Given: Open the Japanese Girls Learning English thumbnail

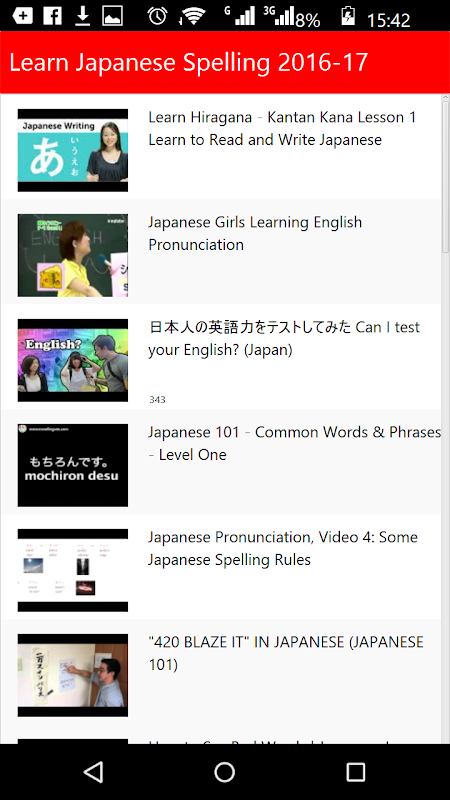Looking at the screenshot, I should click(73, 255).
